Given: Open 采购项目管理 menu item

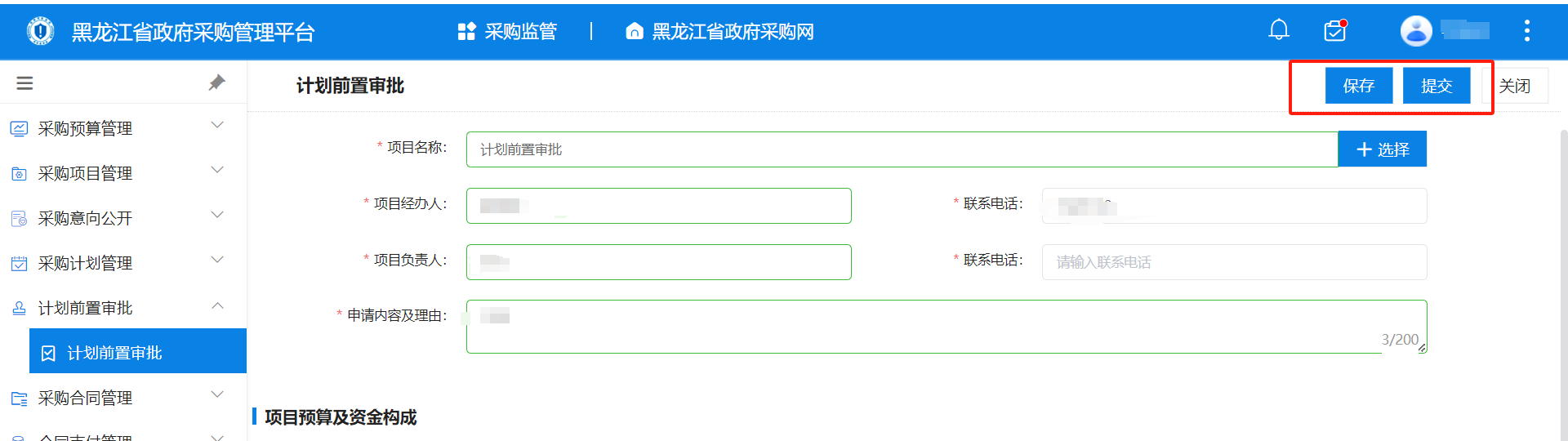Looking at the screenshot, I should pyautogui.click(x=123, y=173).
